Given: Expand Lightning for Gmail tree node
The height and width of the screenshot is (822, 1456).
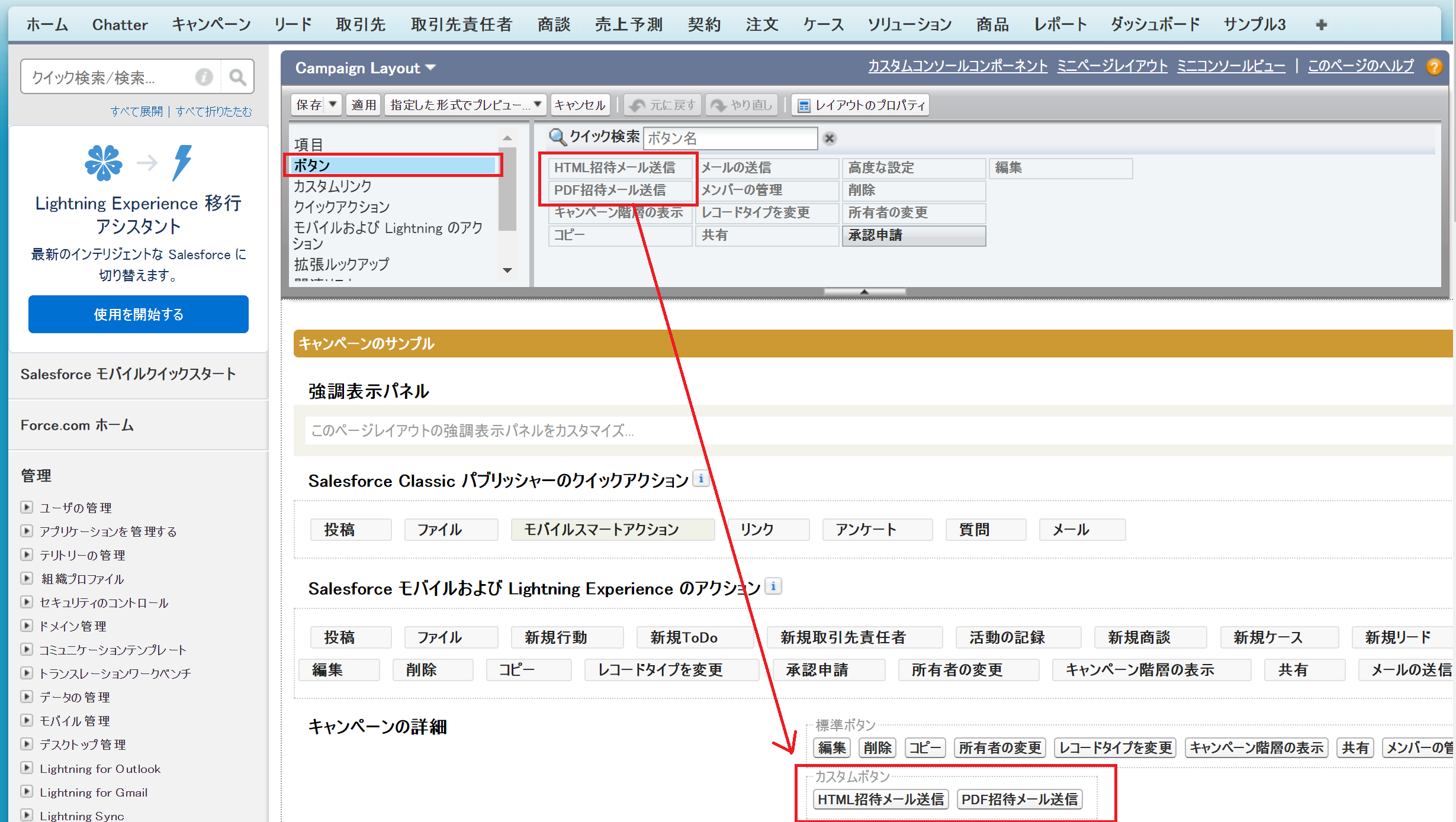Looking at the screenshot, I should tap(26, 792).
